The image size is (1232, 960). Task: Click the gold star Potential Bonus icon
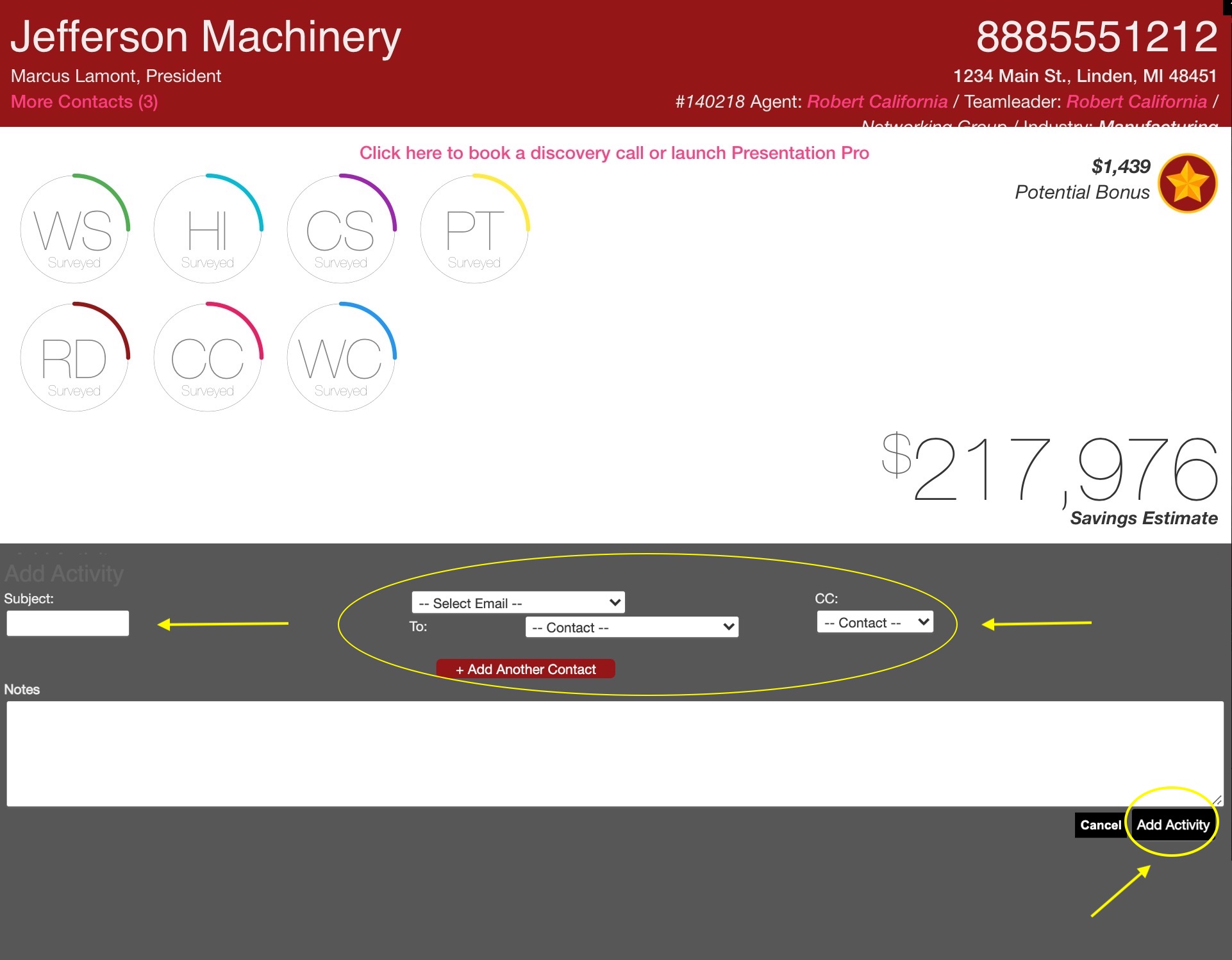coord(1187,183)
